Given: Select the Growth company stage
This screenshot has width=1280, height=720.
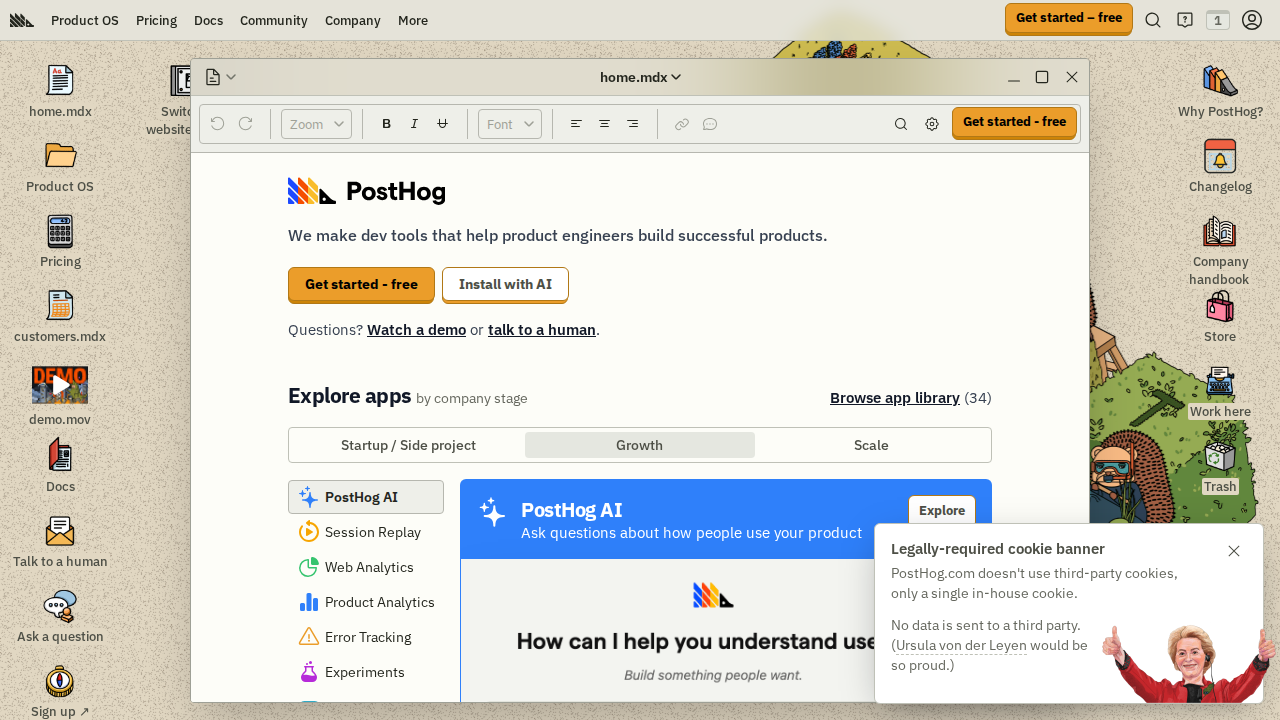Looking at the screenshot, I should (x=639, y=445).
